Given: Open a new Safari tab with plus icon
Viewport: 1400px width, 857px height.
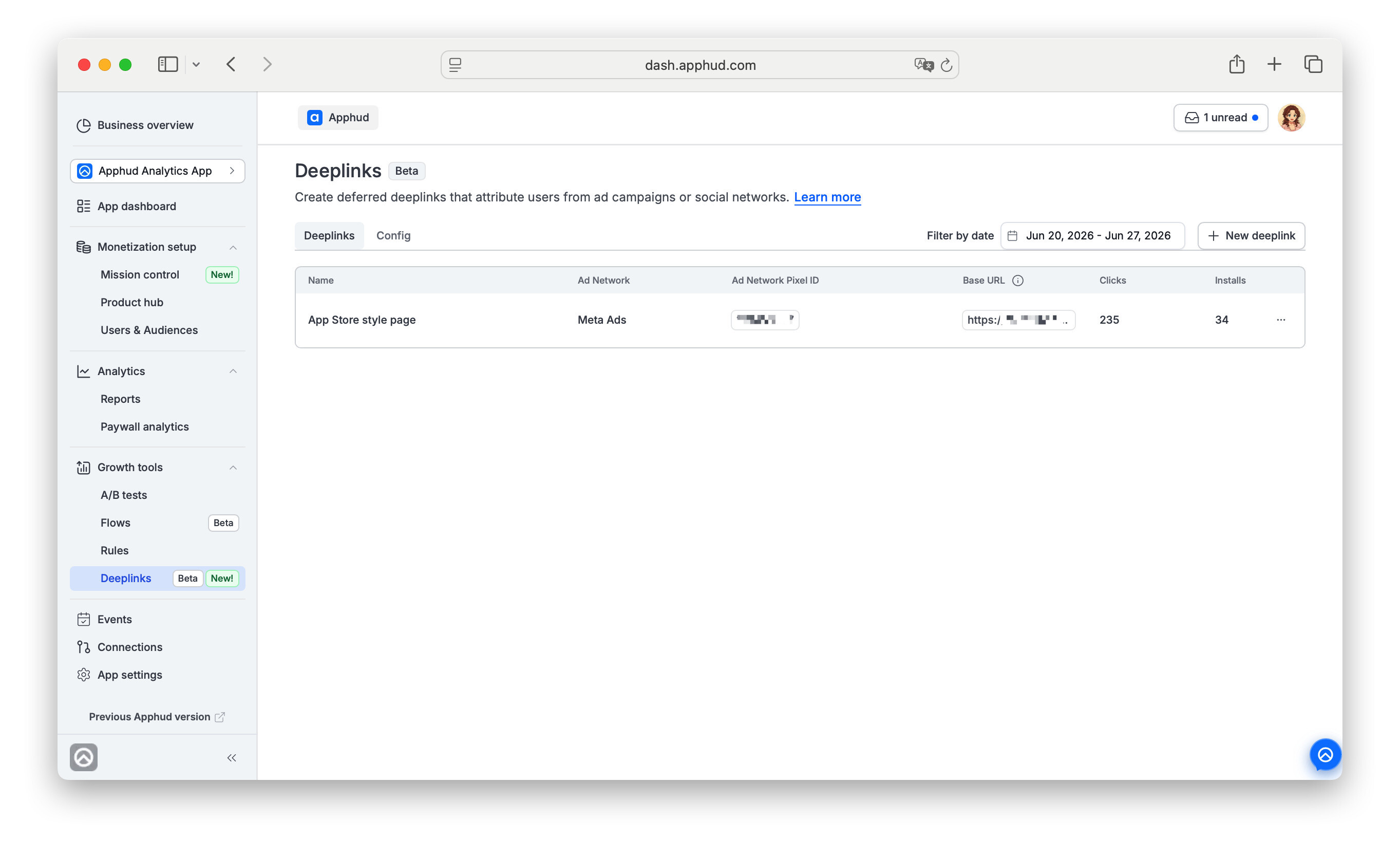Looking at the screenshot, I should point(1275,64).
